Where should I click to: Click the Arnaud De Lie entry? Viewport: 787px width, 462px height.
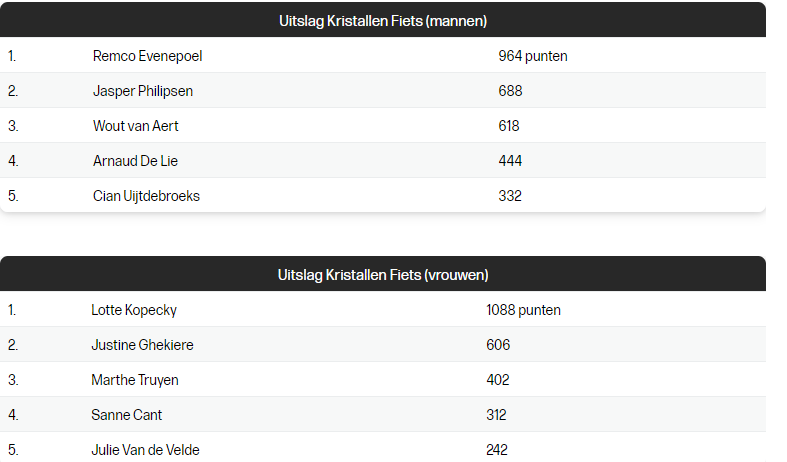point(135,161)
